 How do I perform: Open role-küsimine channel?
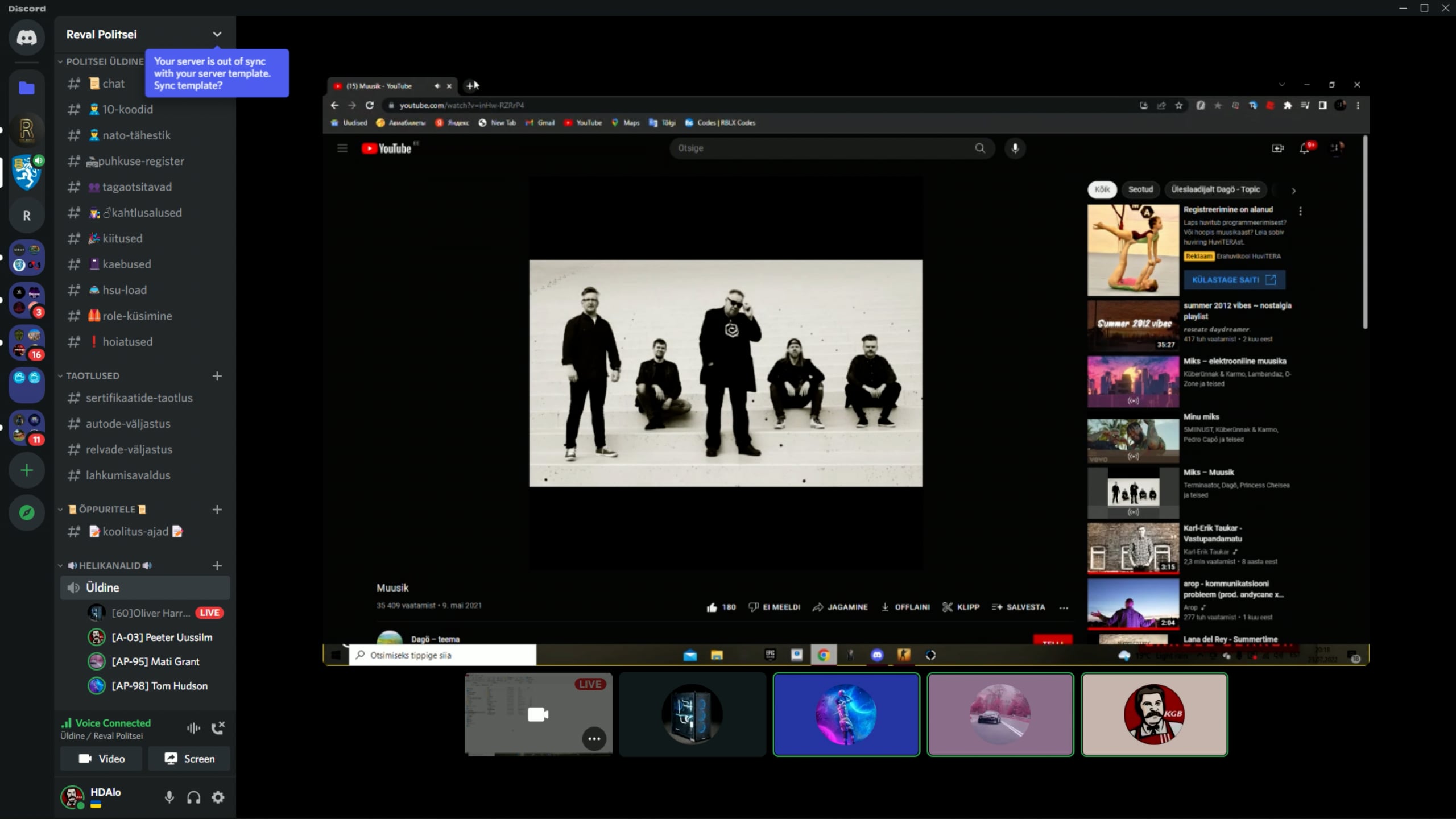coord(145,316)
